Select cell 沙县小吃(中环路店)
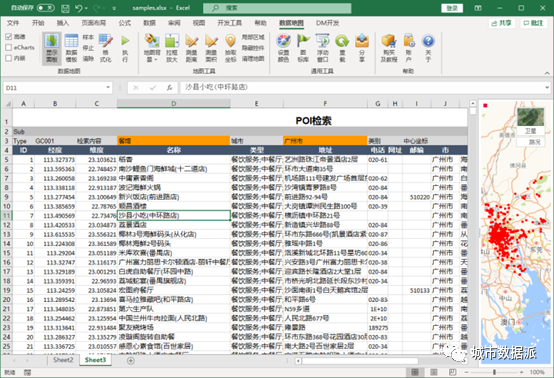 coord(174,215)
